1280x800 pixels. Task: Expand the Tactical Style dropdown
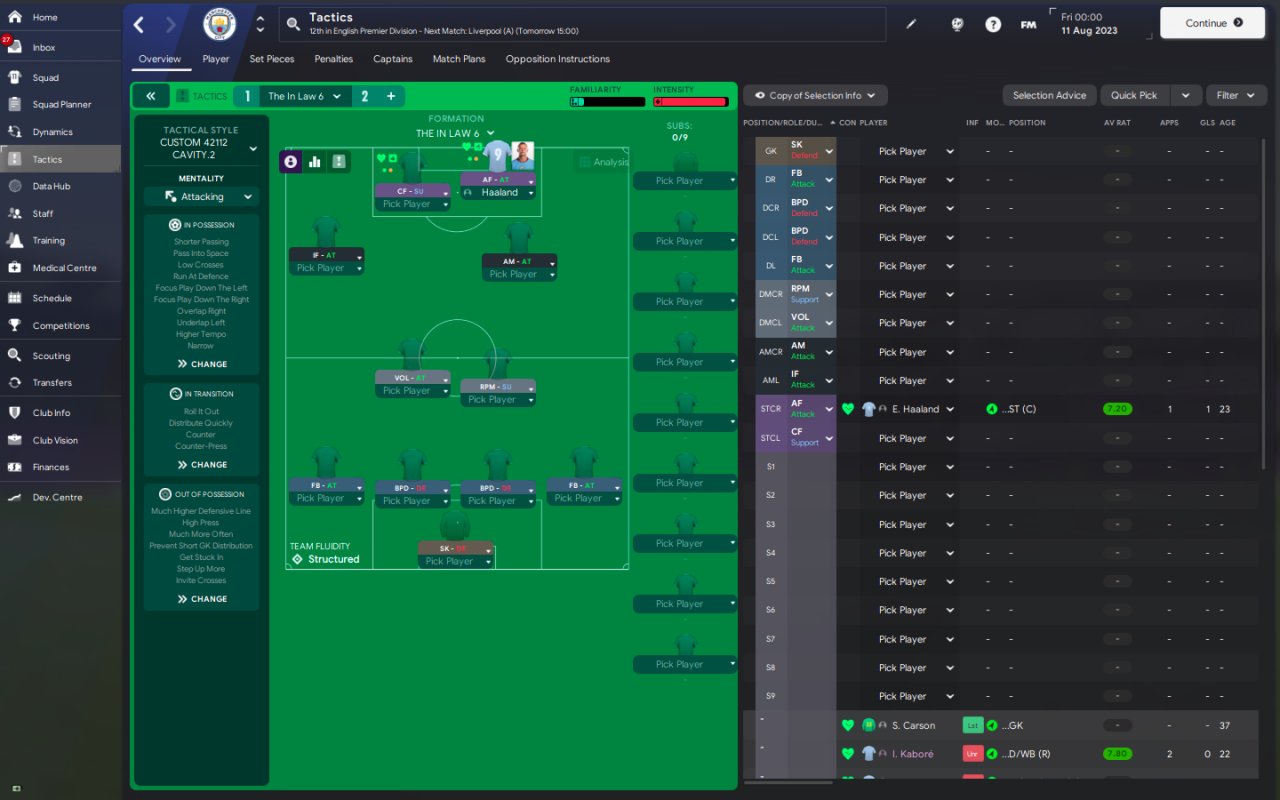click(253, 149)
